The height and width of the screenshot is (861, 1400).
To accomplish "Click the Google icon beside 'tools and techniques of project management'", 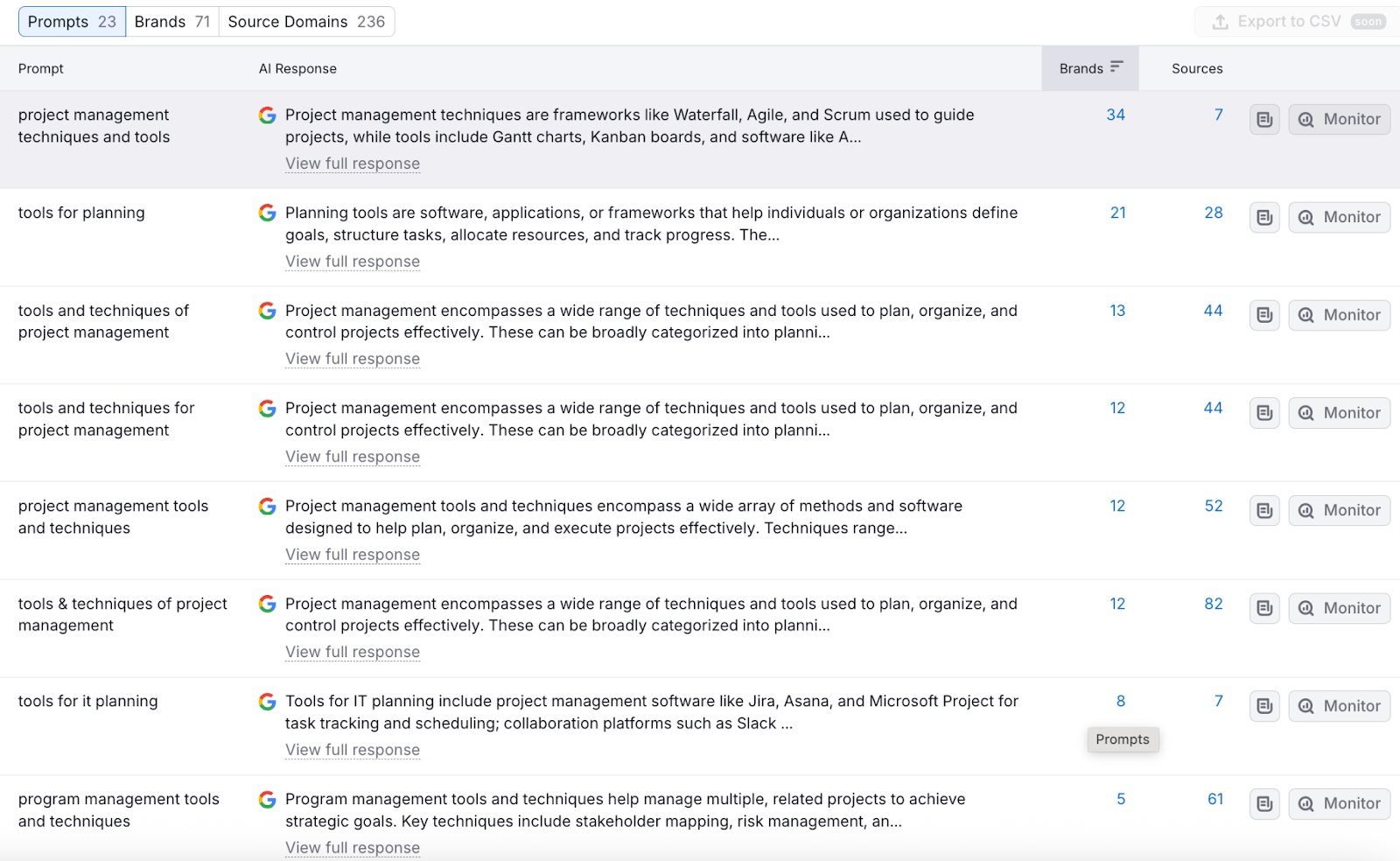I will click(x=266, y=311).
